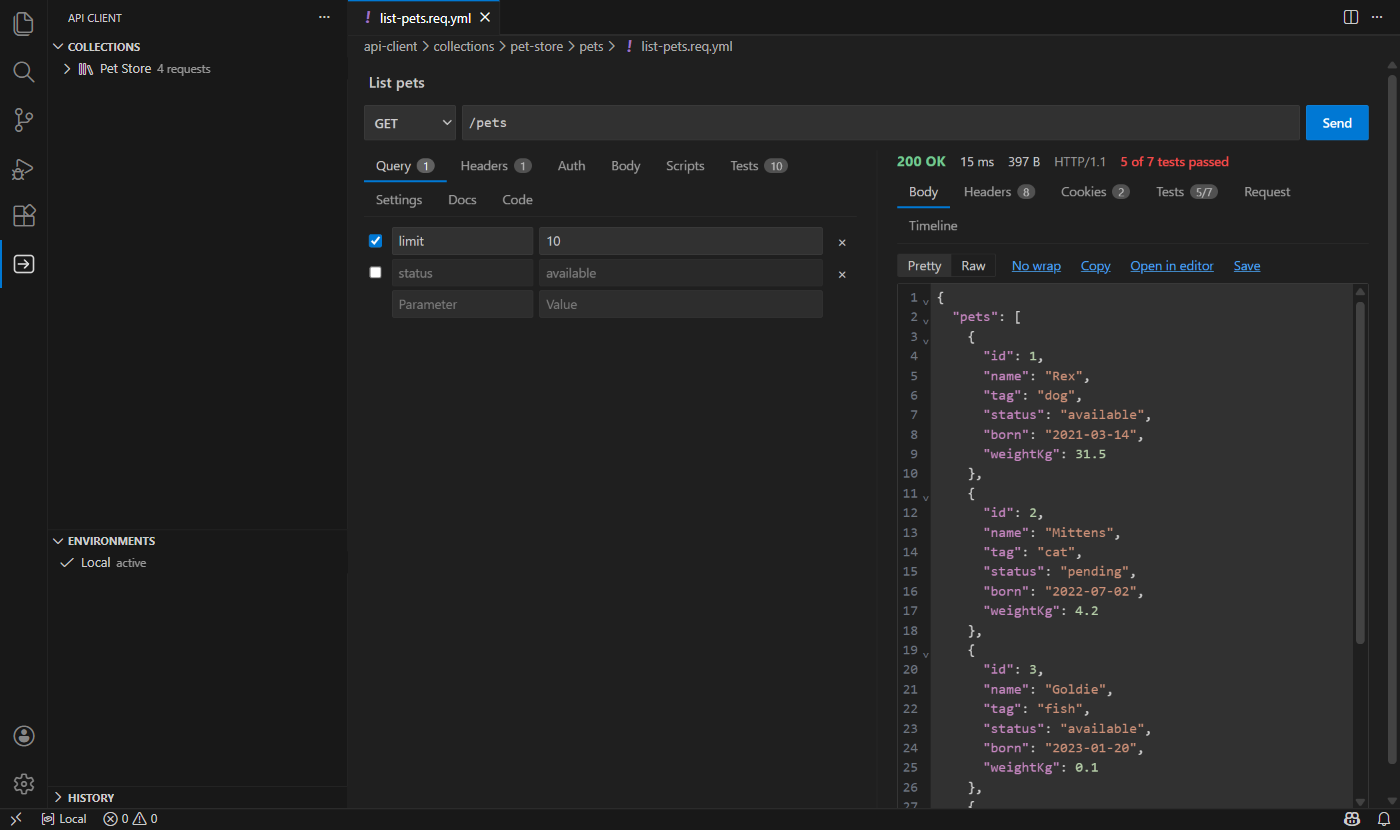Switch response view to Raw
Viewport: 1400px width, 830px height.
(973, 266)
